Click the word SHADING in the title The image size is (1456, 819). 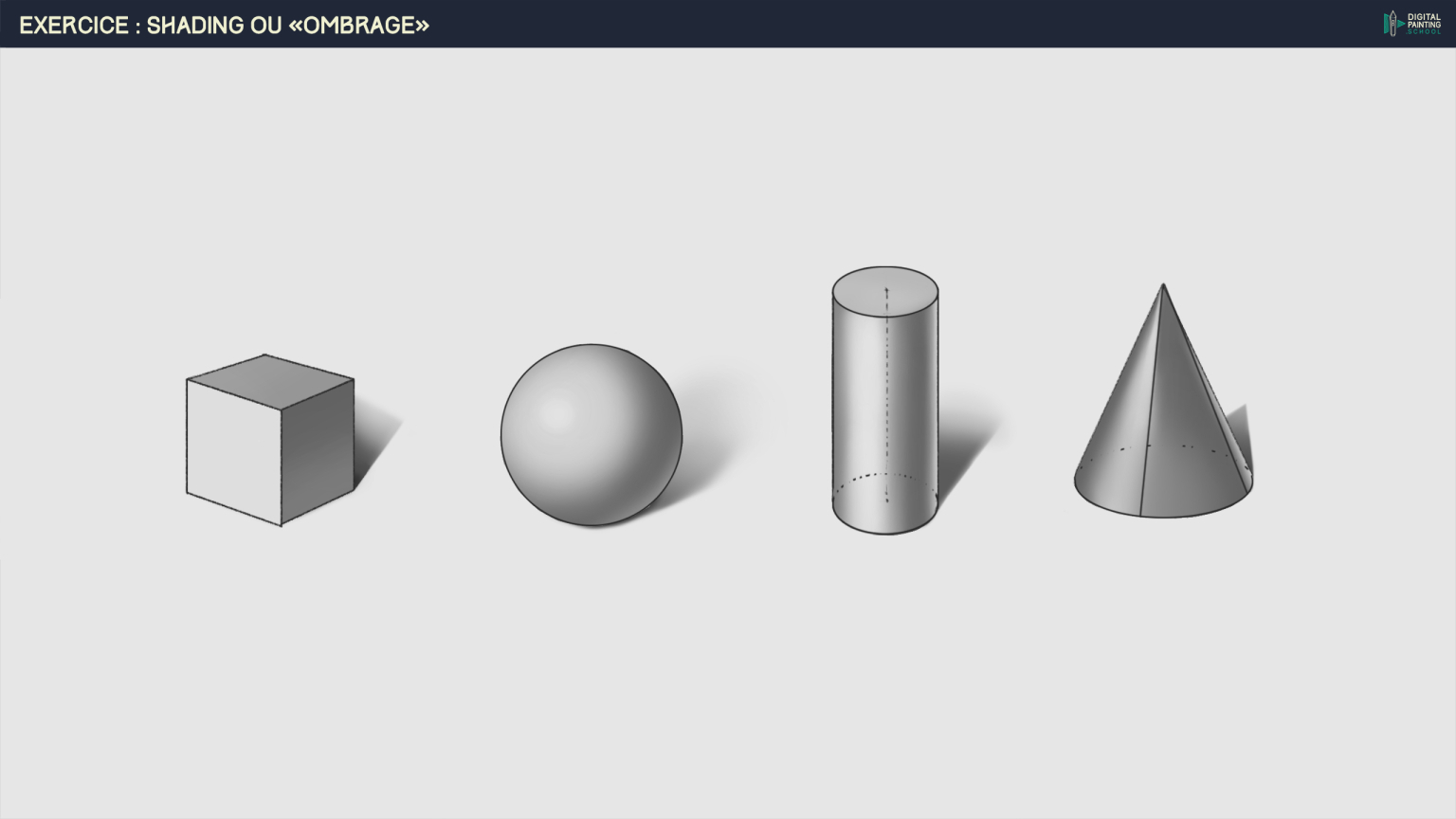[196, 26]
